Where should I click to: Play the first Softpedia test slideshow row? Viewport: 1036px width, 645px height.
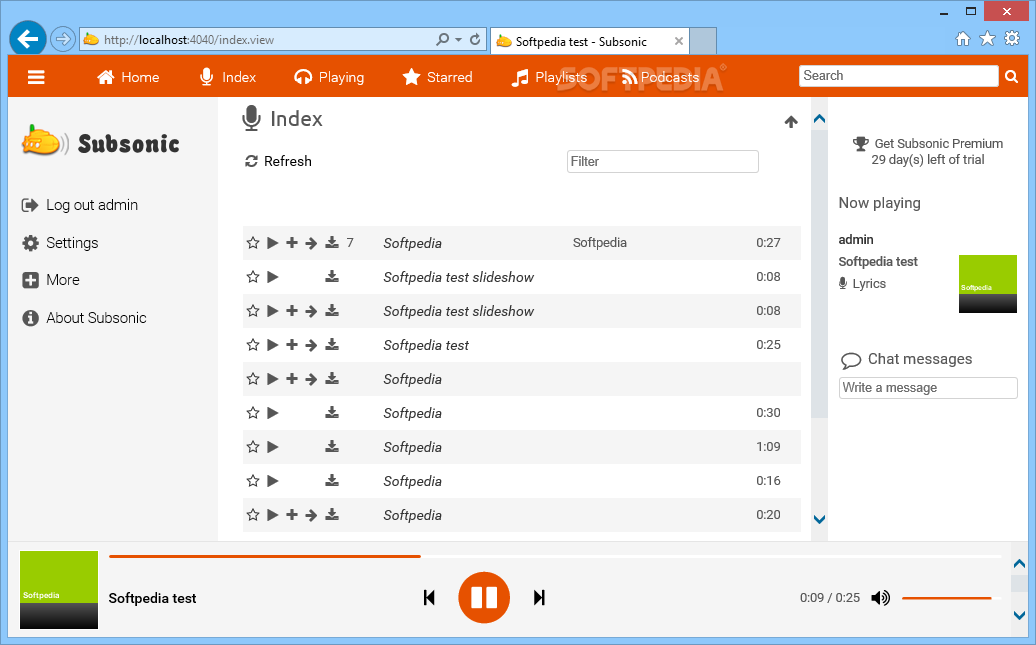(x=272, y=277)
